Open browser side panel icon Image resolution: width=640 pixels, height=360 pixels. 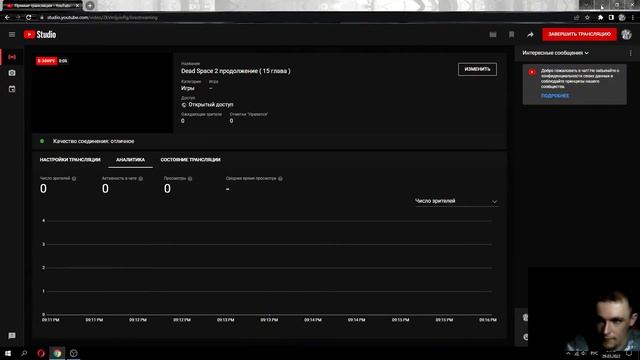611,18
